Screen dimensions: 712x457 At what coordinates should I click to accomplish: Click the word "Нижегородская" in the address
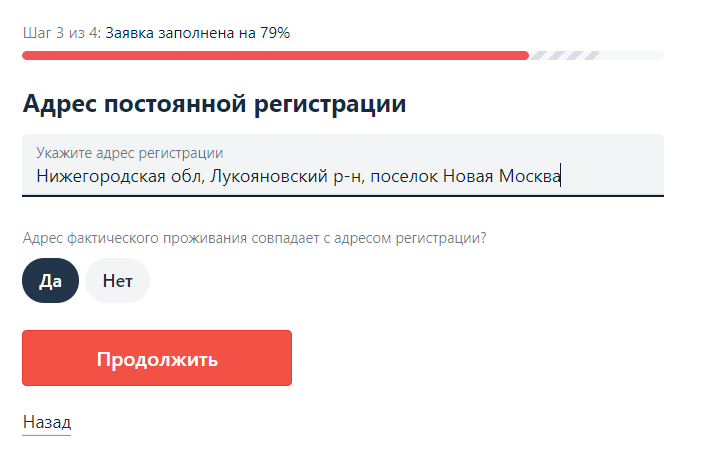(92, 177)
